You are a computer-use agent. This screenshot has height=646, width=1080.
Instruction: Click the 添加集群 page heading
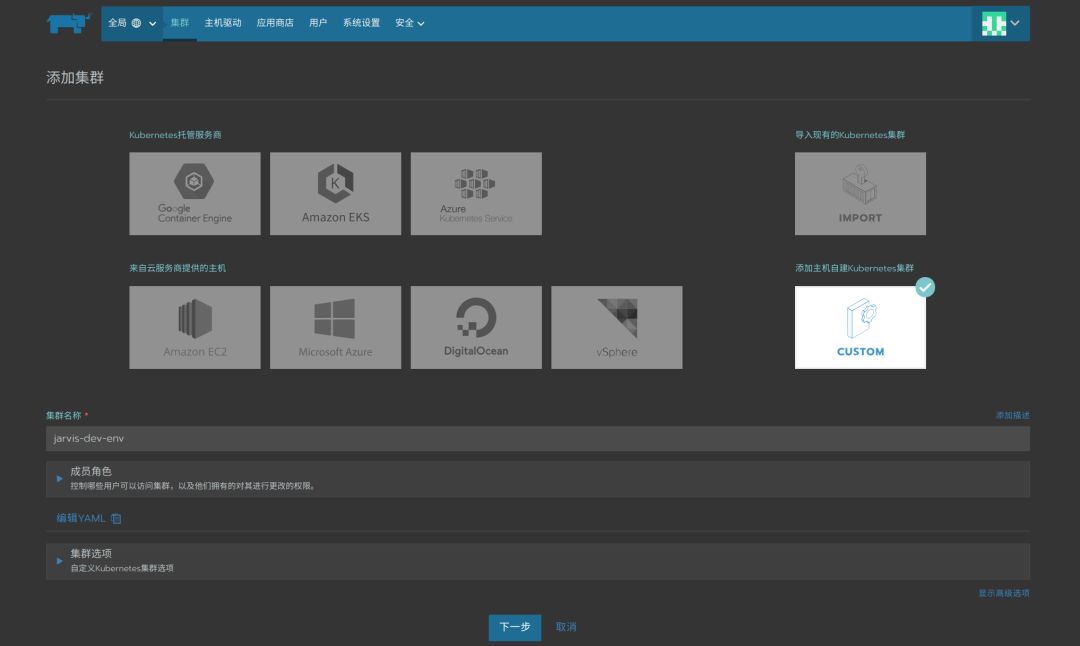tap(75, 78)
